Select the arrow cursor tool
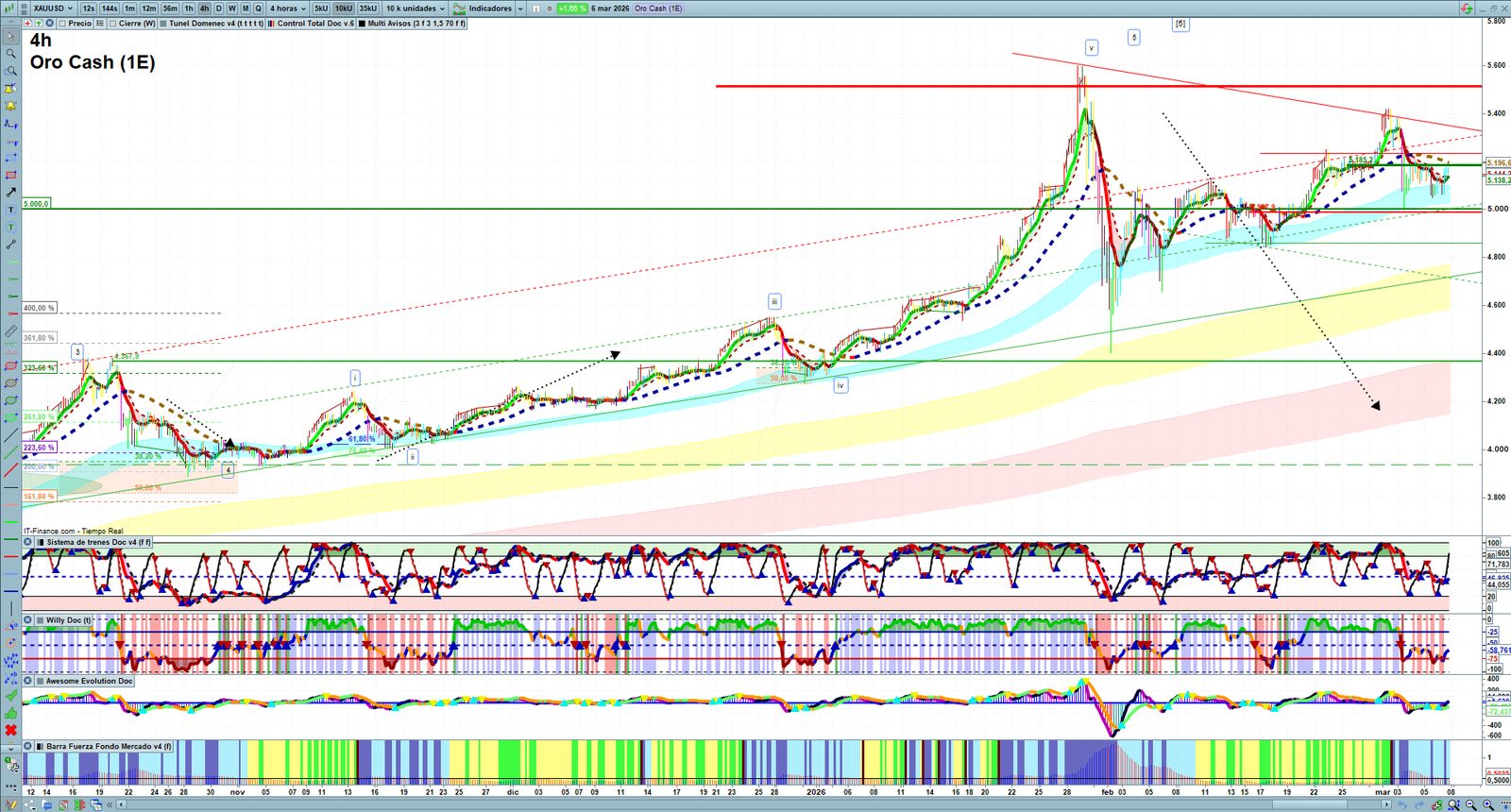1511x812 pixels. (x=10, y=37)
